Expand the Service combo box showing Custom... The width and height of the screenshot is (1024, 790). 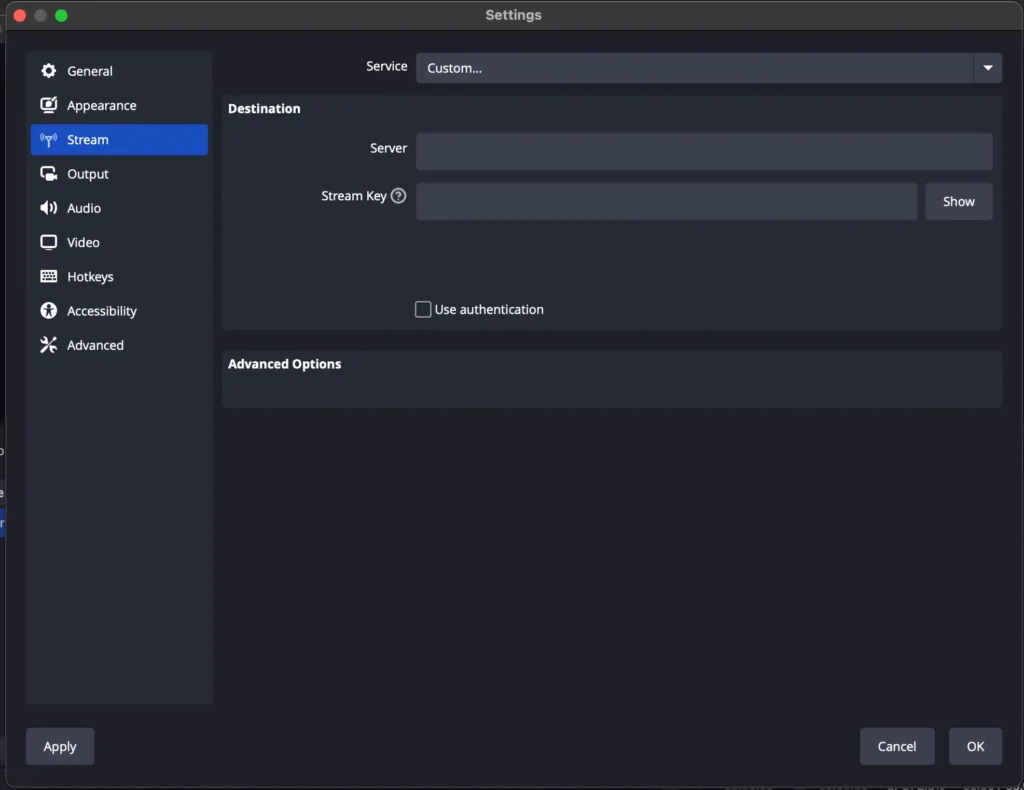pyautogui.click(x=694, y=68)
